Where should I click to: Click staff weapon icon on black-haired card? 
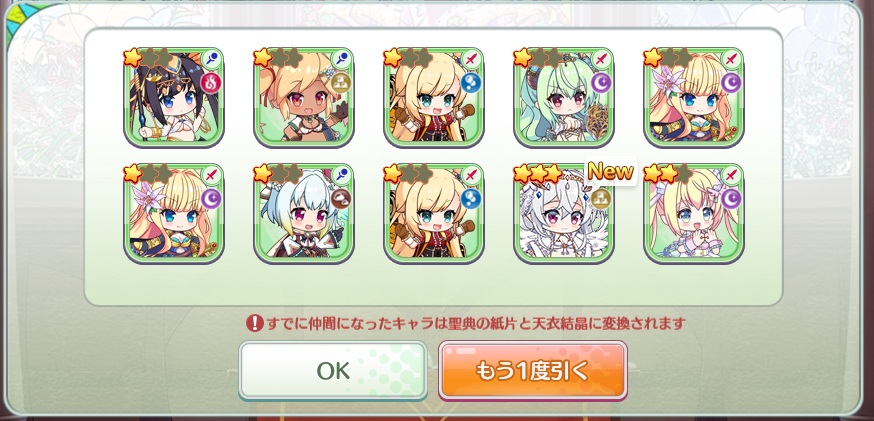tap(212, 58)
